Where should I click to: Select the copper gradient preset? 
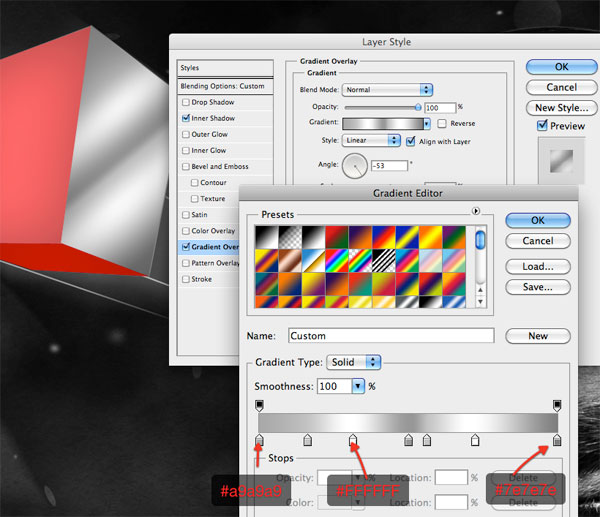290,261
